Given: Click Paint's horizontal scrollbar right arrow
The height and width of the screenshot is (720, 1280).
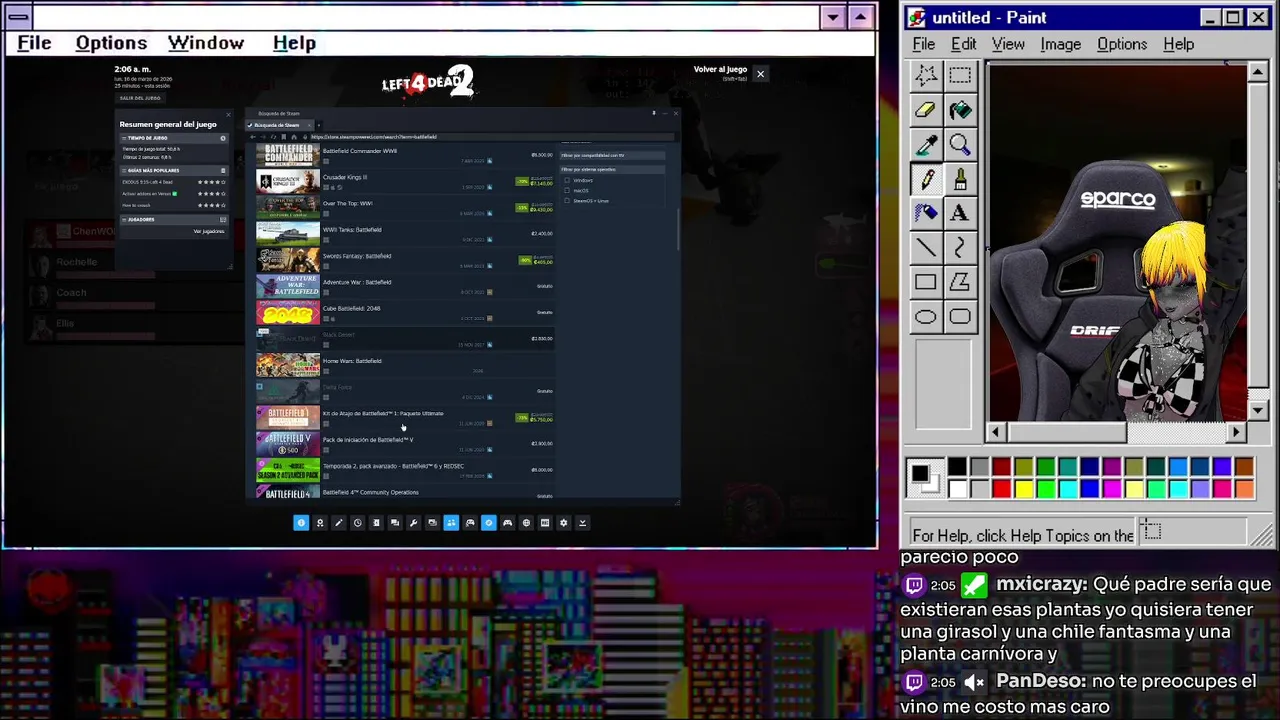Looking at the screenshot, I should (1237, 432).
